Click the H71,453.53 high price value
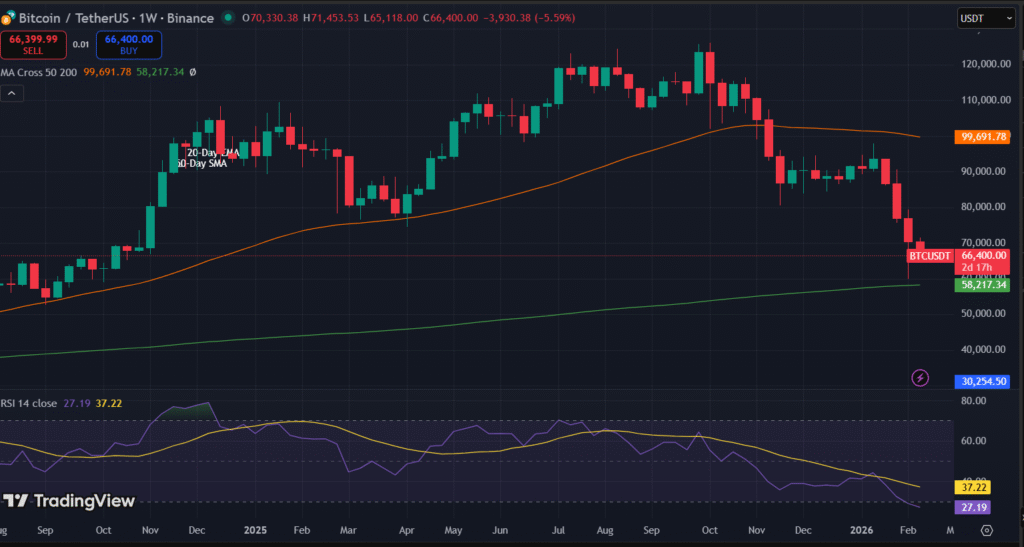1024x547 pixels. point(330,18)
